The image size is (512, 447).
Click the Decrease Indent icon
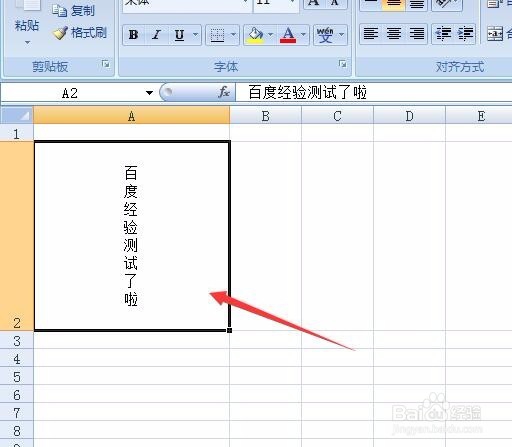(x=443, y=34)
